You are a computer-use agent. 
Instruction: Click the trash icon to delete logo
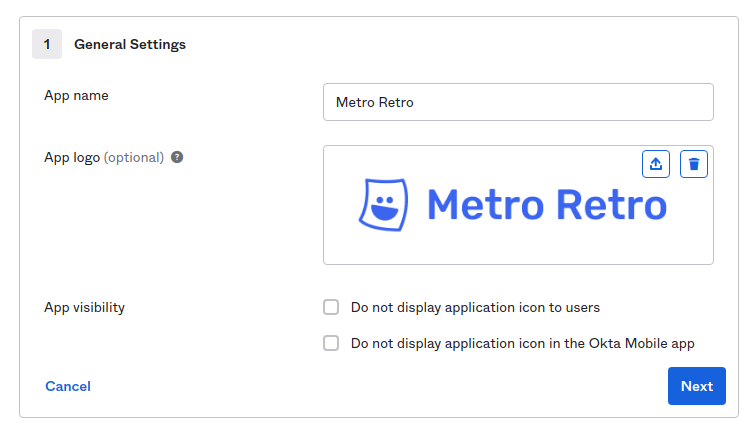694,164
